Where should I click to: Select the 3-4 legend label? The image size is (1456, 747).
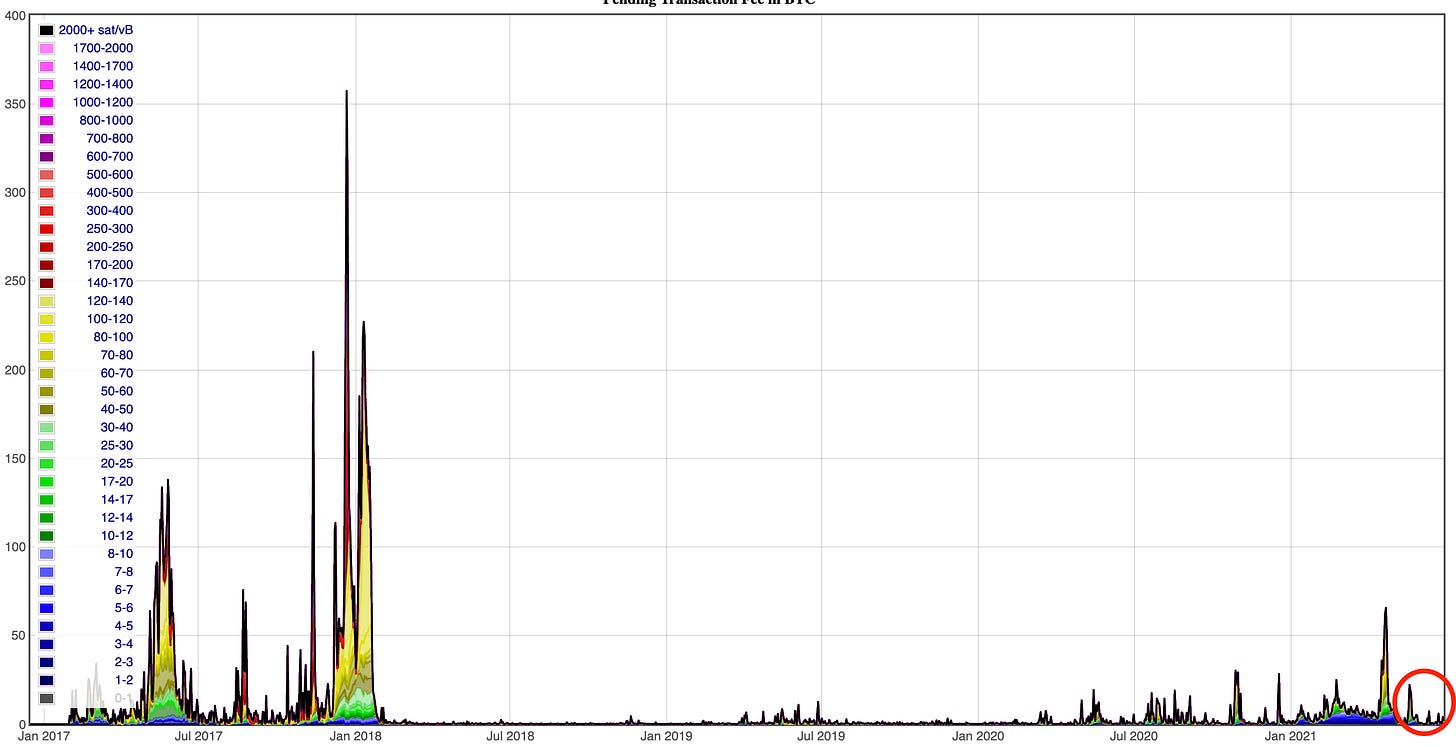point(124,644)
